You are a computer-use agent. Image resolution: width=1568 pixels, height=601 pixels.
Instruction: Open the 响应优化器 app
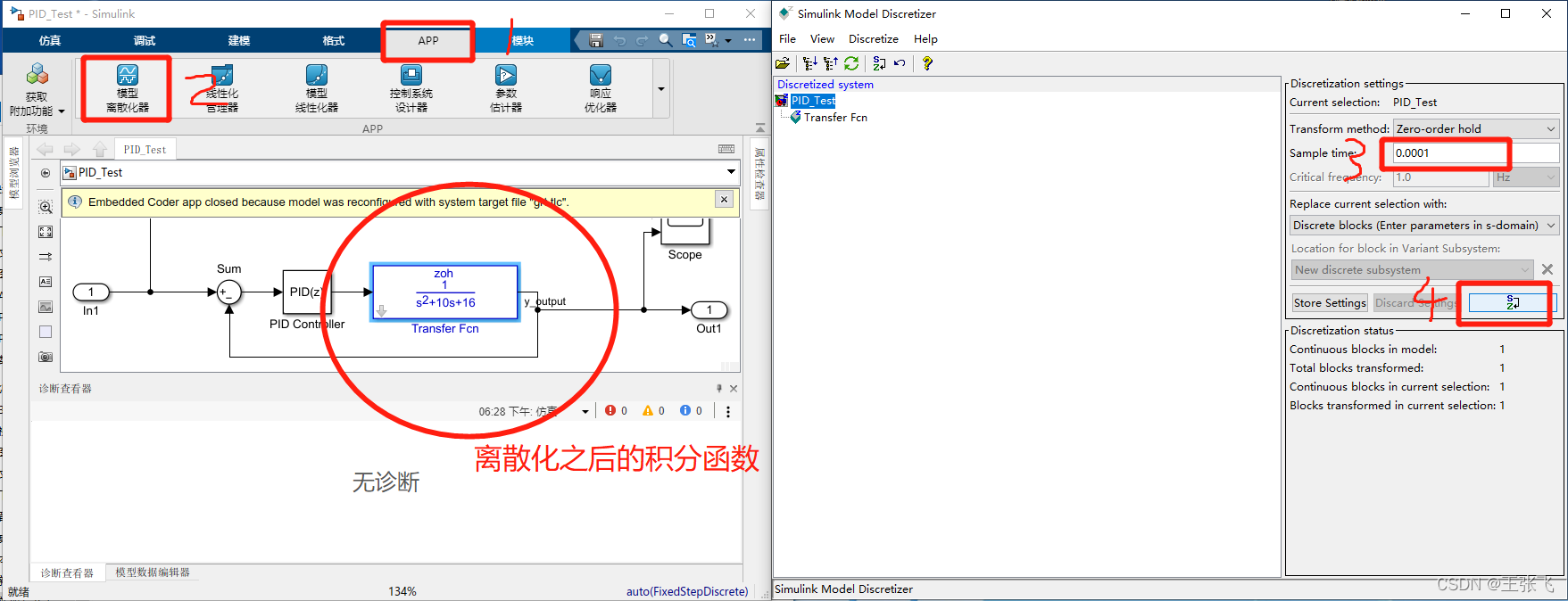(601, 88)
